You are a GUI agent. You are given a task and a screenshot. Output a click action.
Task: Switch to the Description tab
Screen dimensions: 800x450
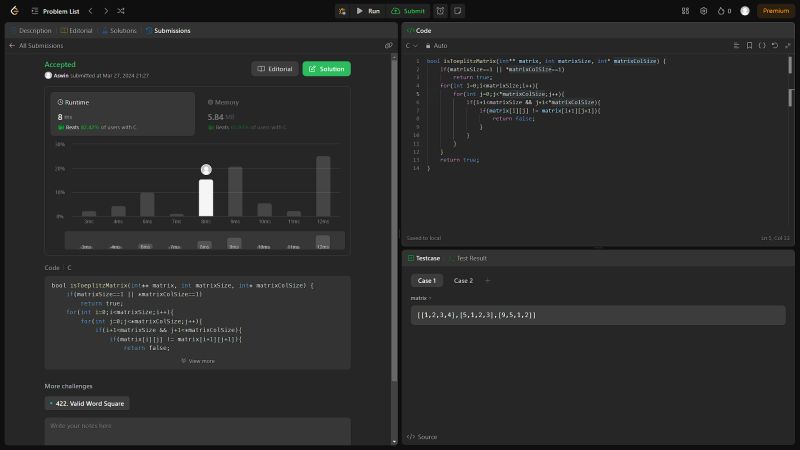(x=31, y=31)
